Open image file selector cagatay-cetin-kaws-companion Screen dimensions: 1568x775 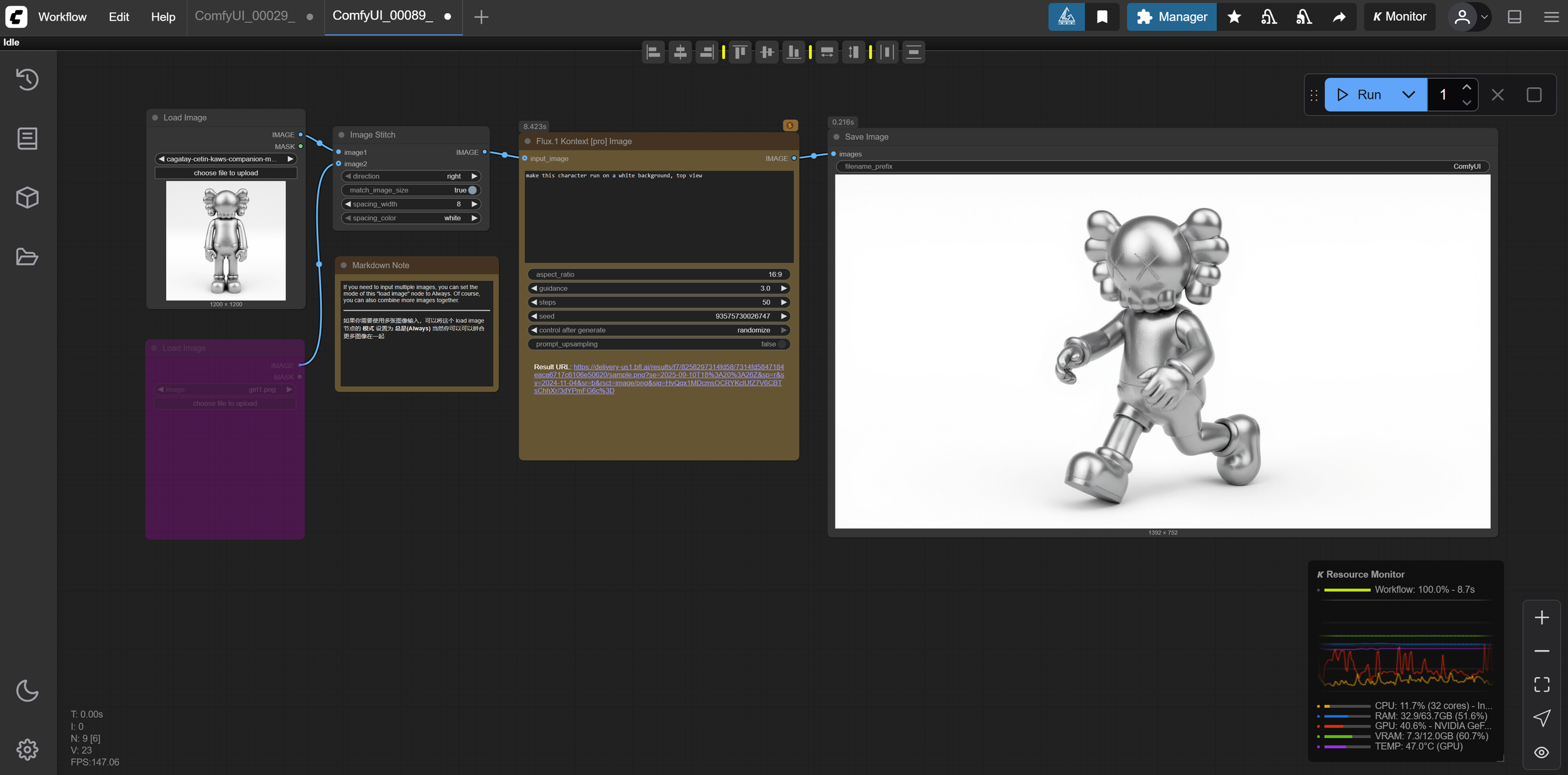coord(226,159)
